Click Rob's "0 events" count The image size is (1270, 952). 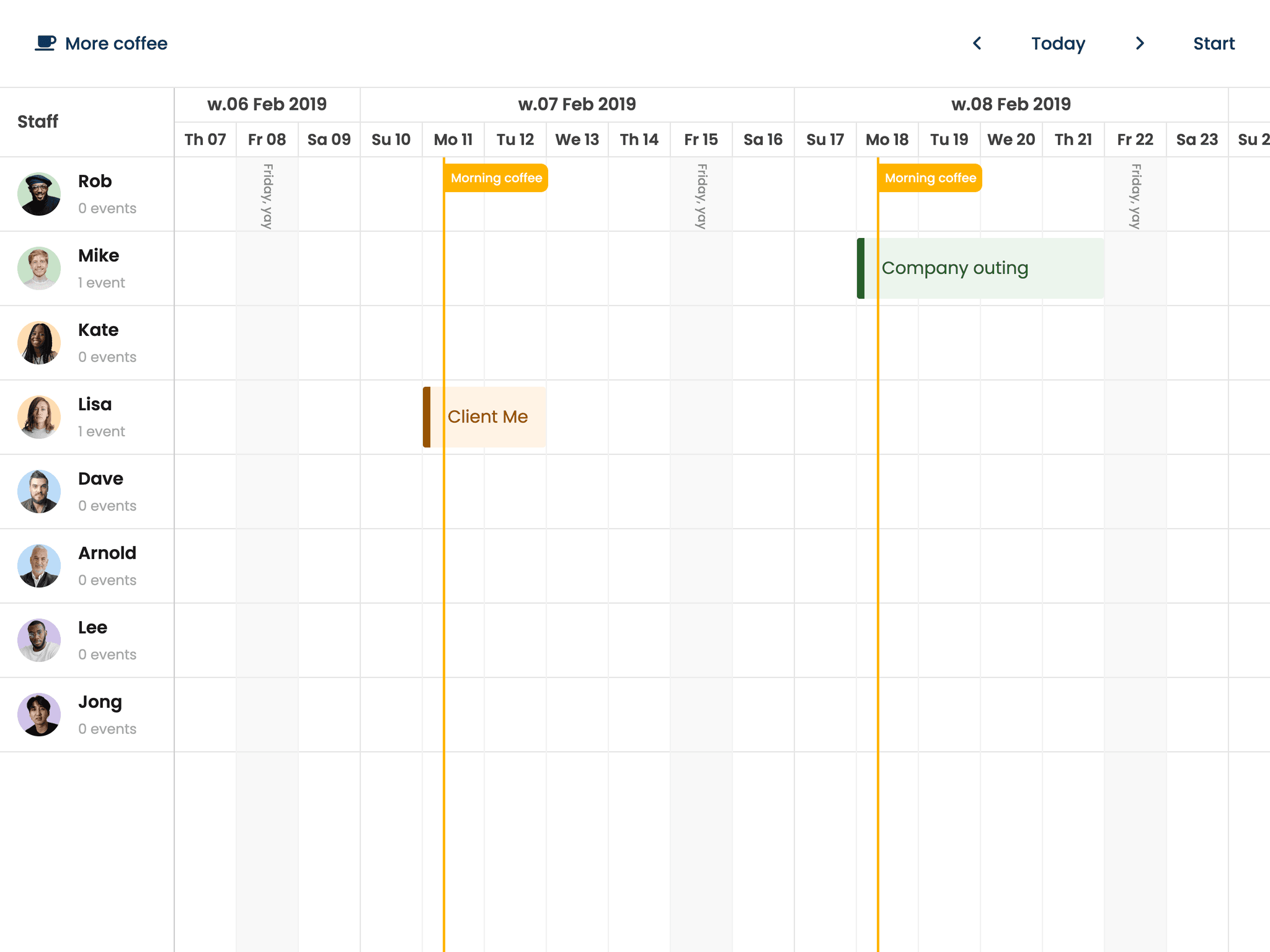point(107,208)
